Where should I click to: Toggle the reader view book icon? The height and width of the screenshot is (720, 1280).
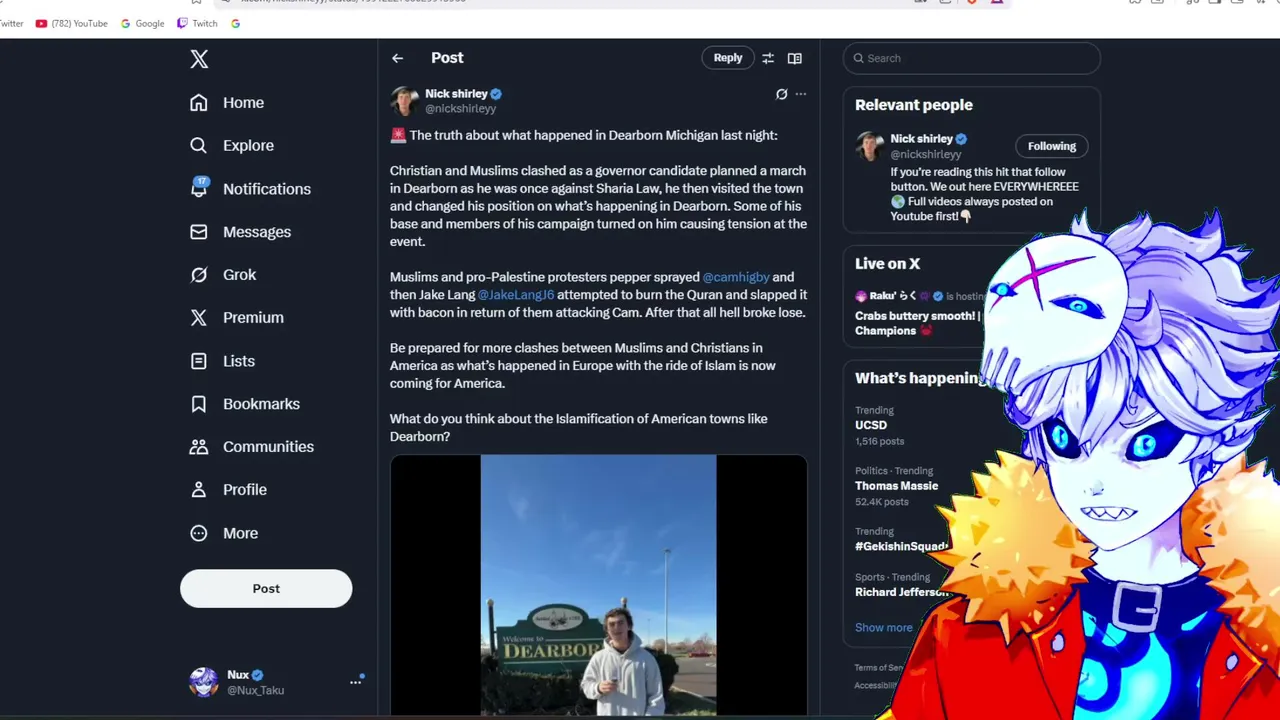coord(795,58)
